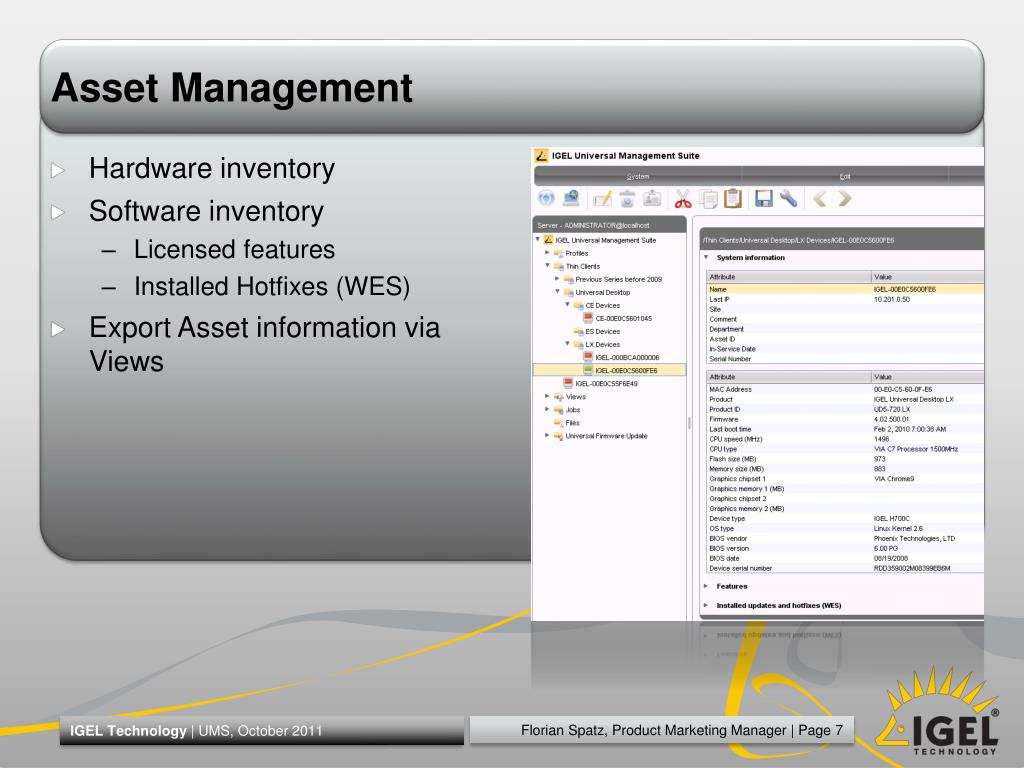Screen dimensions: 1024x768
Task: Expand the Jobs tree node
Action: [547, 409]
